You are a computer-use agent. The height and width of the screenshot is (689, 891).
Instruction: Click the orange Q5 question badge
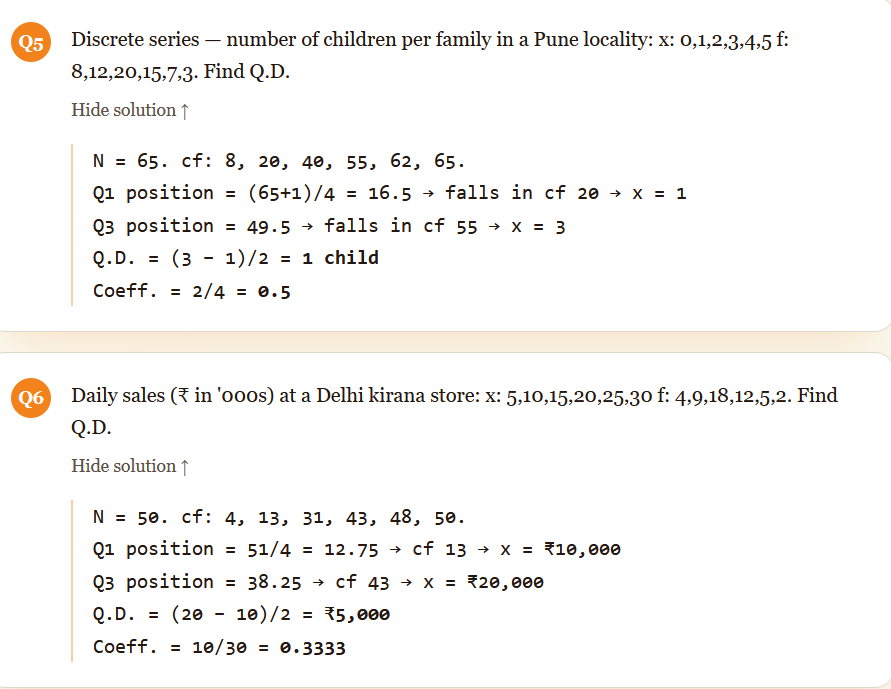32,42
